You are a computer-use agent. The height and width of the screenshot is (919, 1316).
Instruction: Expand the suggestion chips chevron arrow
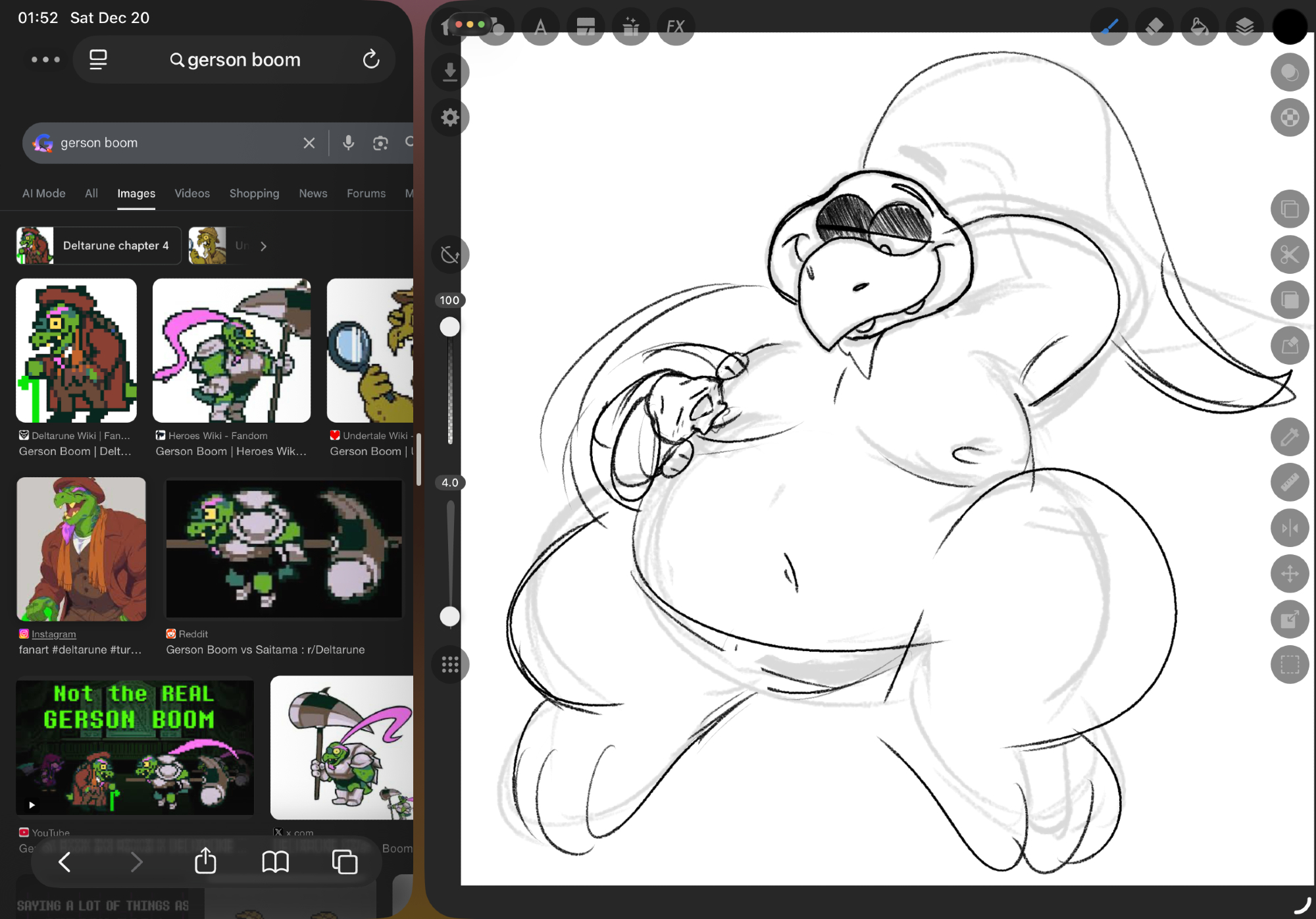coord(263,246)
